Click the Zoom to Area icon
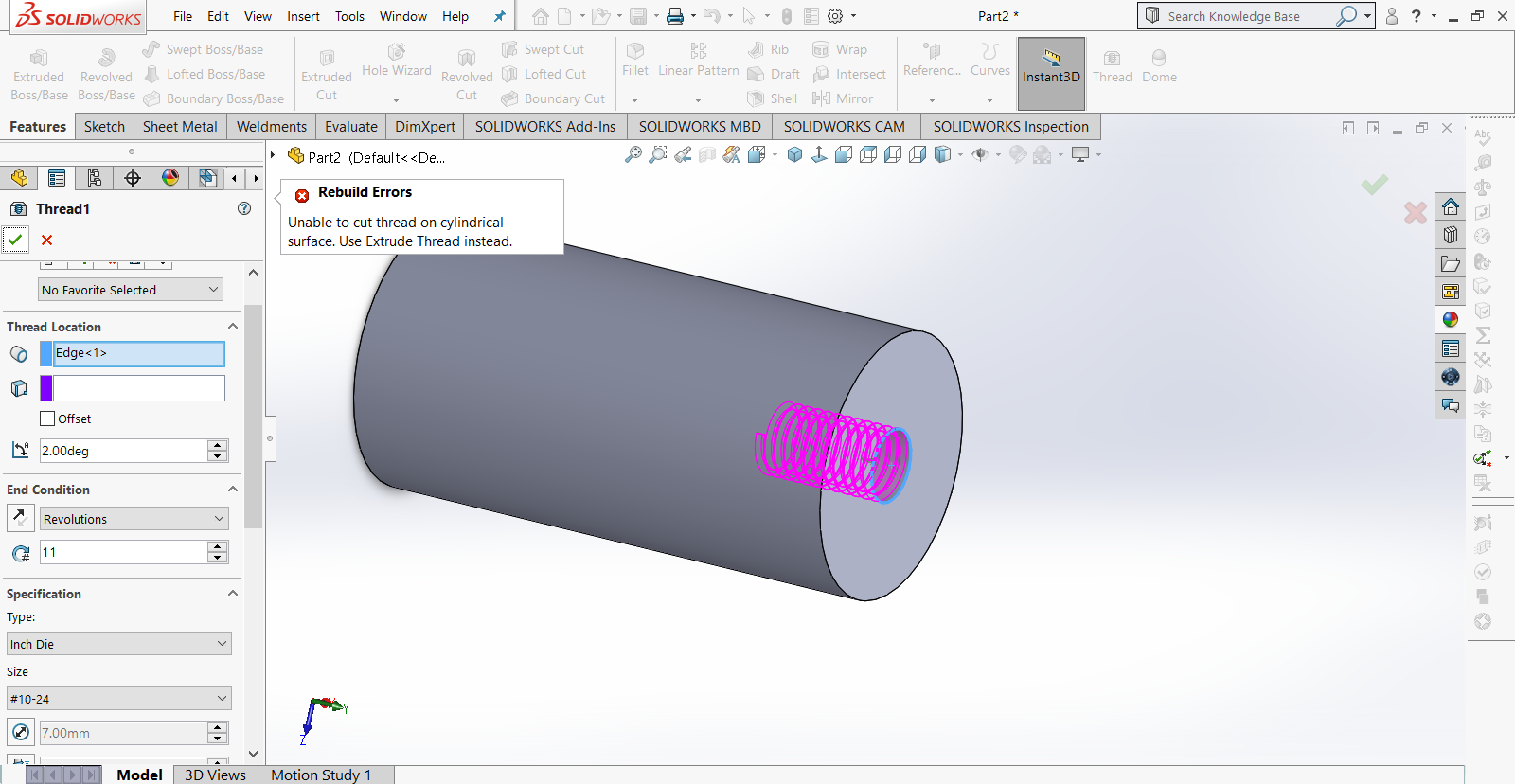The image size is (1515, 784). (x=658, y=154)
